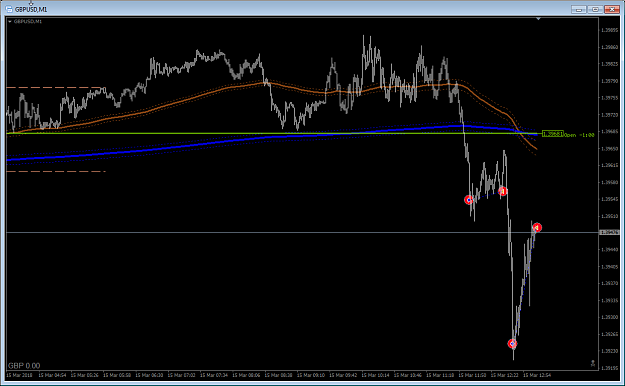Minimize the GBPUSD,M1 chart window

[578, 9]
